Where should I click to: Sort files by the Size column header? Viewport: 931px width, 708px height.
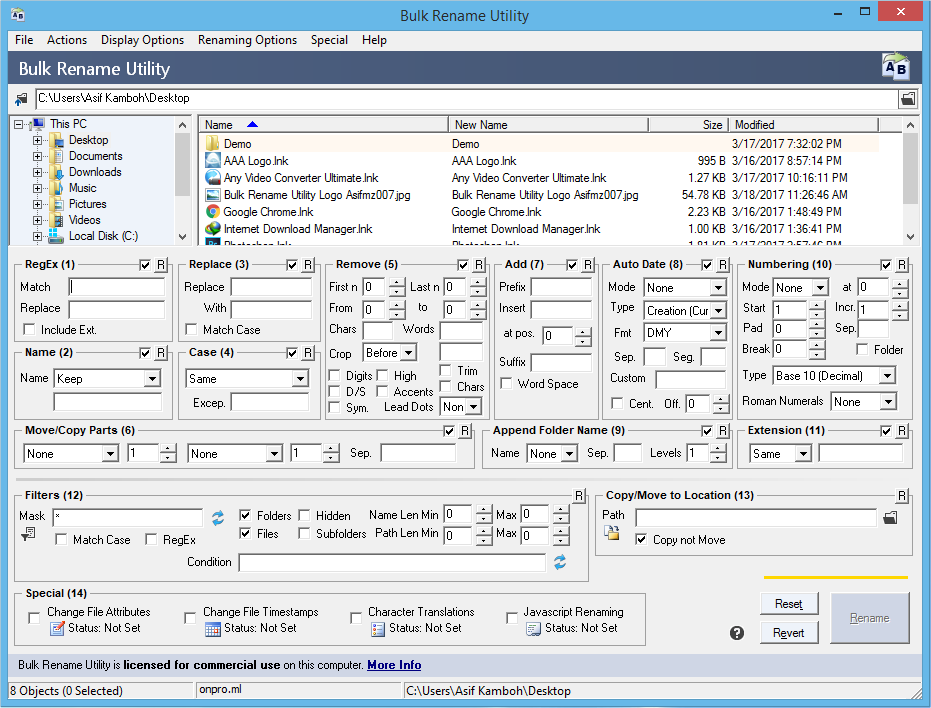pyautogui.click(x=688, y=125)
